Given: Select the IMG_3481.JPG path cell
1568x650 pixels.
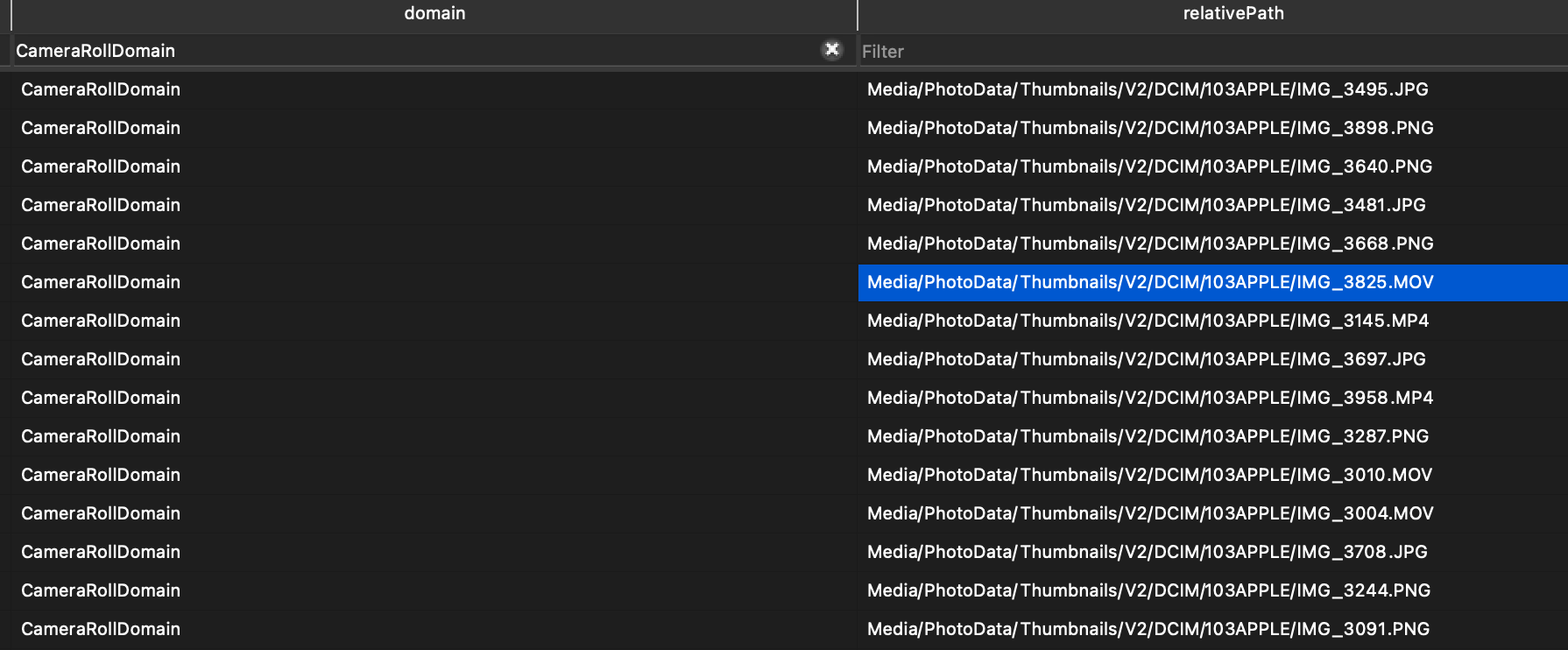Looking at the screenshot, I should (1146, 205).
